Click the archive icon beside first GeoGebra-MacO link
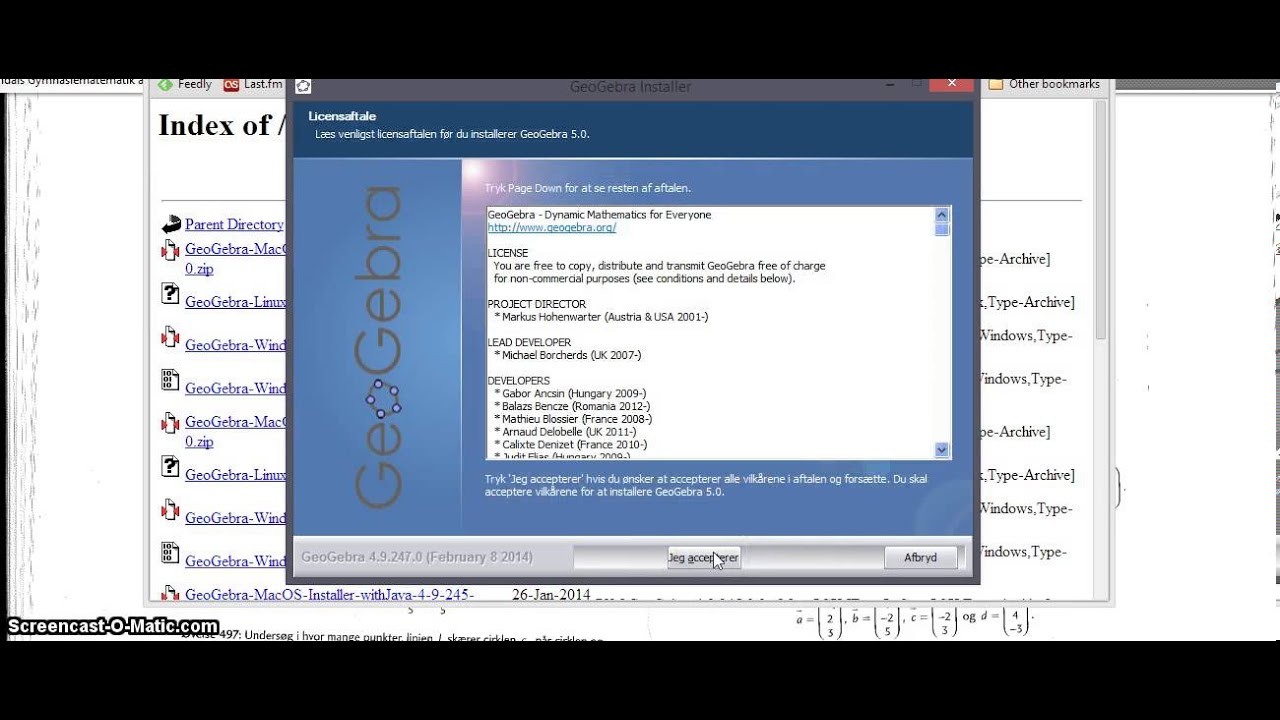 [x=170, y=251]
